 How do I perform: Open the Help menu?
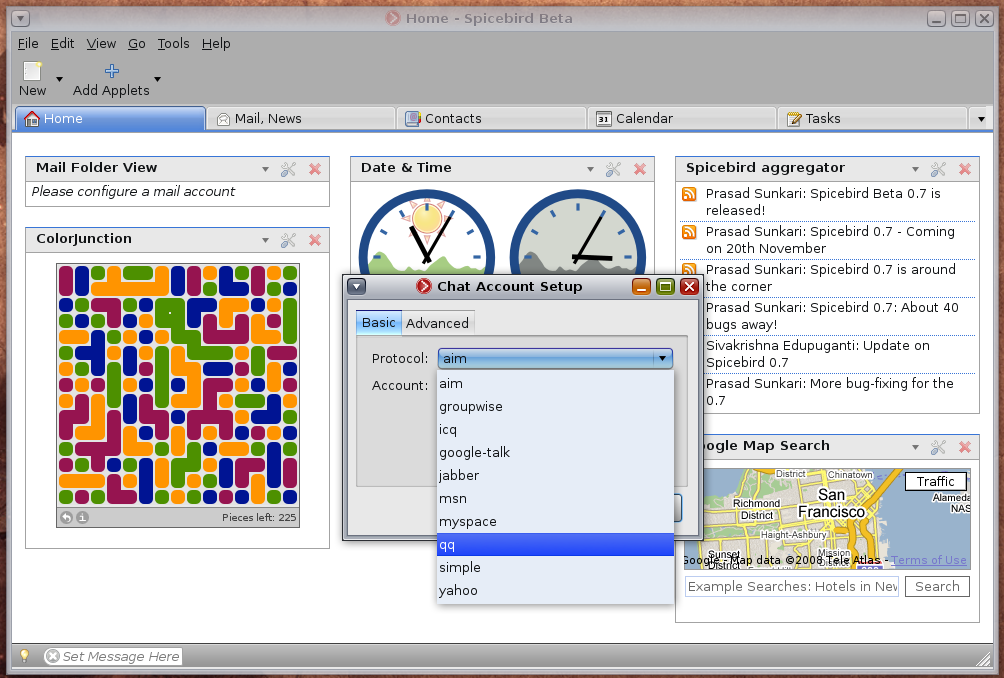(x=216, y=44)
